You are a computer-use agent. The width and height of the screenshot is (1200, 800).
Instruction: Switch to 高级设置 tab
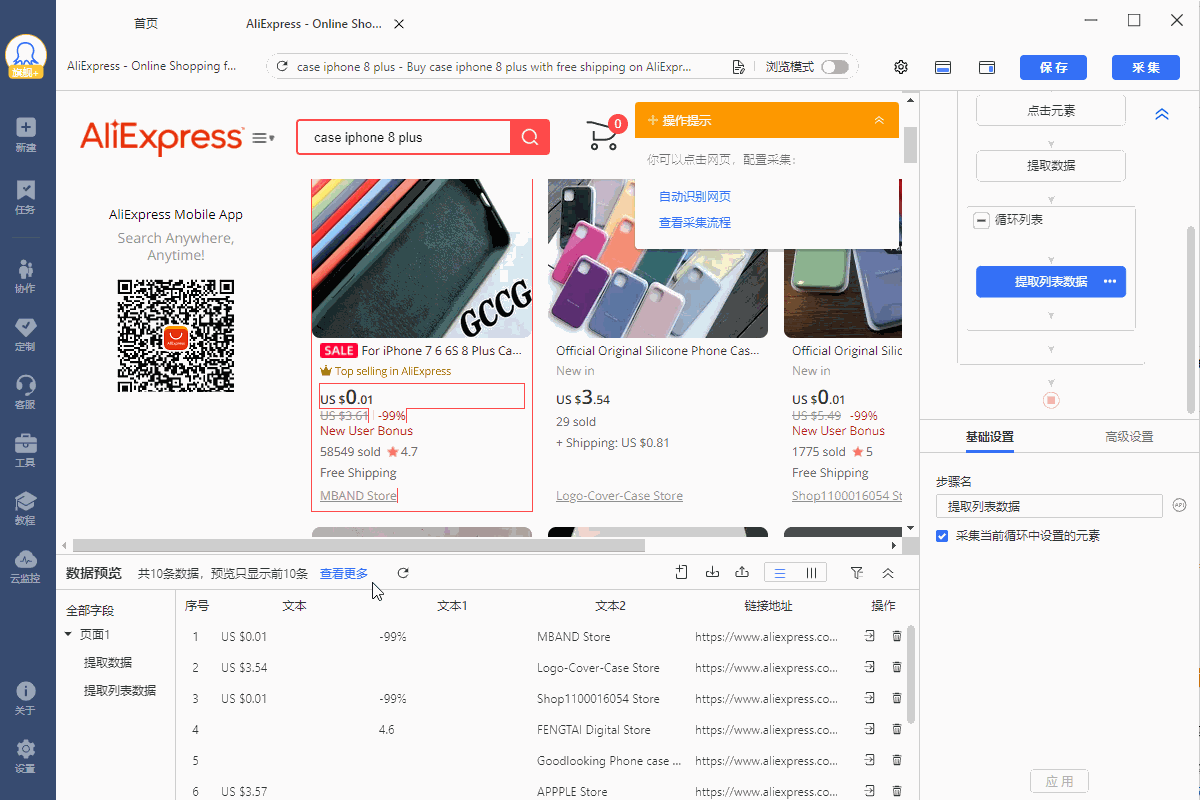[x=1129, y=437]
